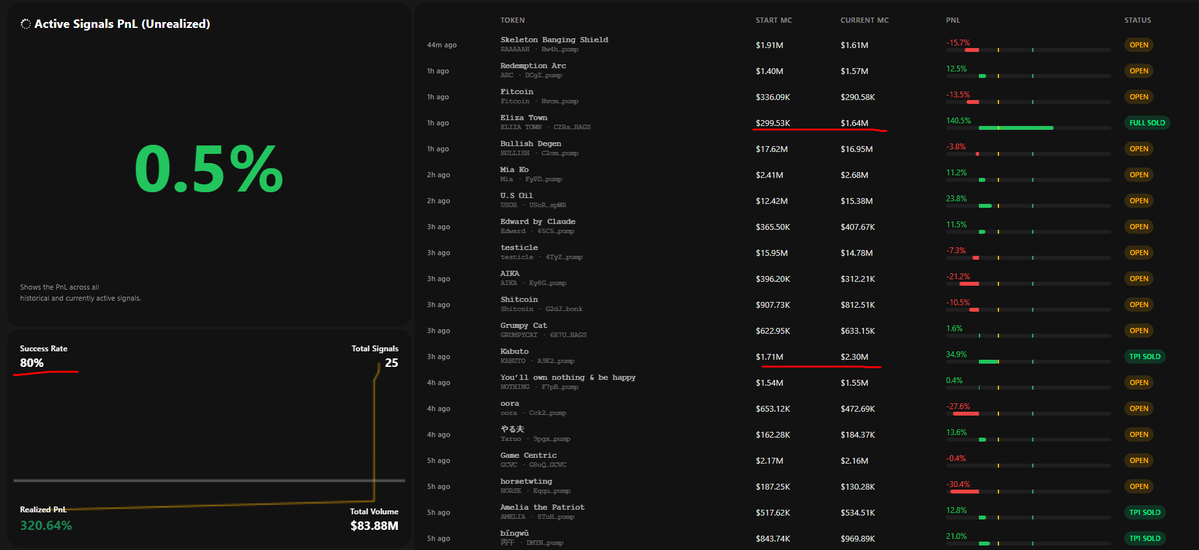Select the bīngwǔ token name
Viewport: 1199px width, 550px height.
point(515,533)
